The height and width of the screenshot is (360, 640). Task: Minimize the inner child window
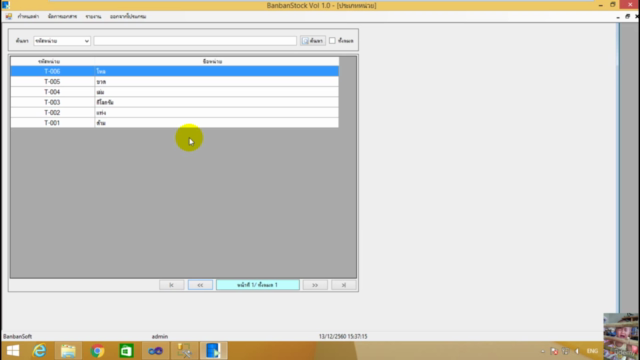pyautogui.click(x=618, y=17)
